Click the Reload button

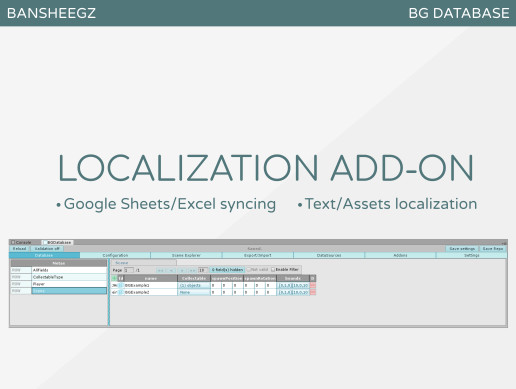point(19,249)
